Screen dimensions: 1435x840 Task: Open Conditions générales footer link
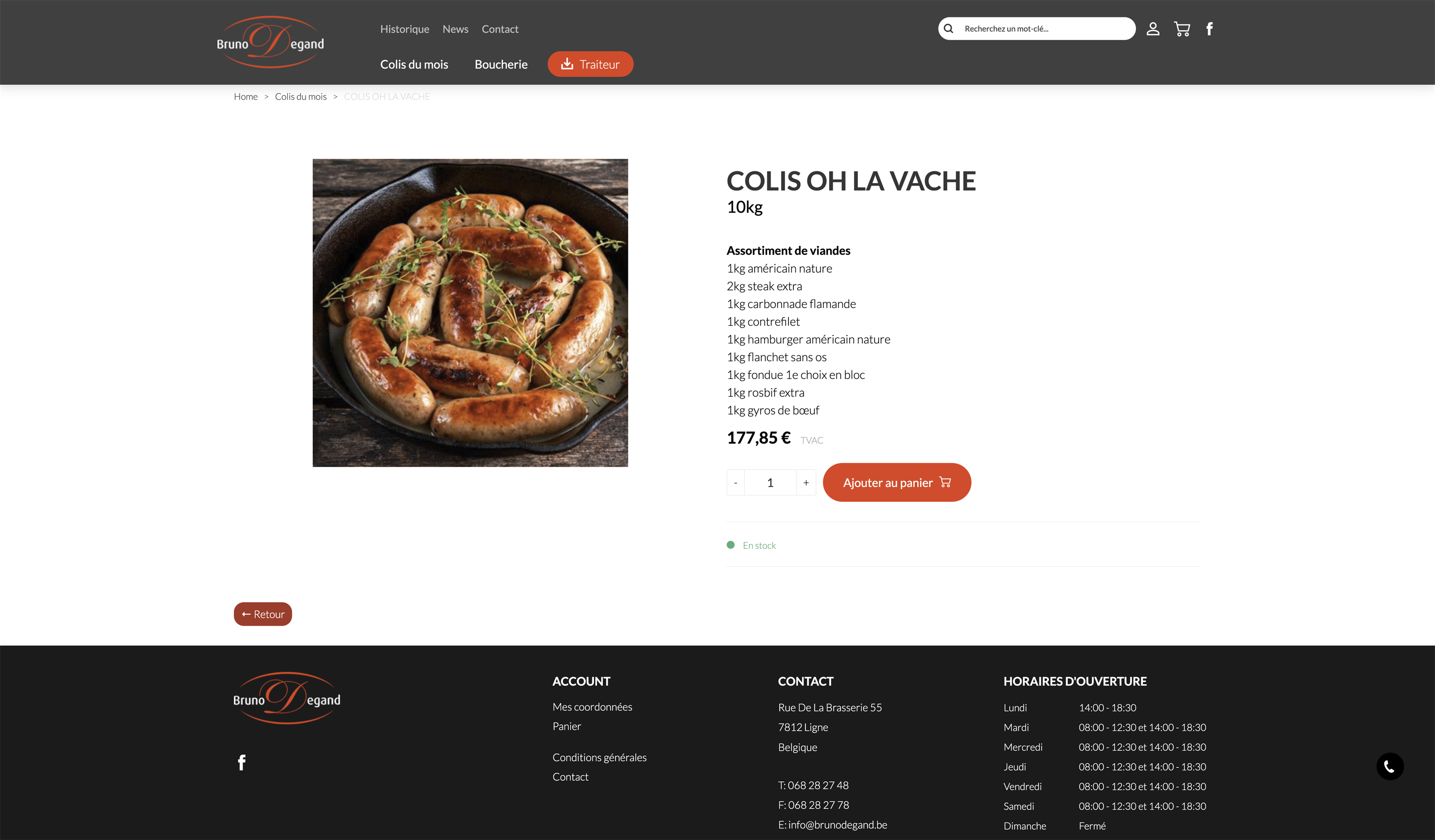tap(599, 757)
